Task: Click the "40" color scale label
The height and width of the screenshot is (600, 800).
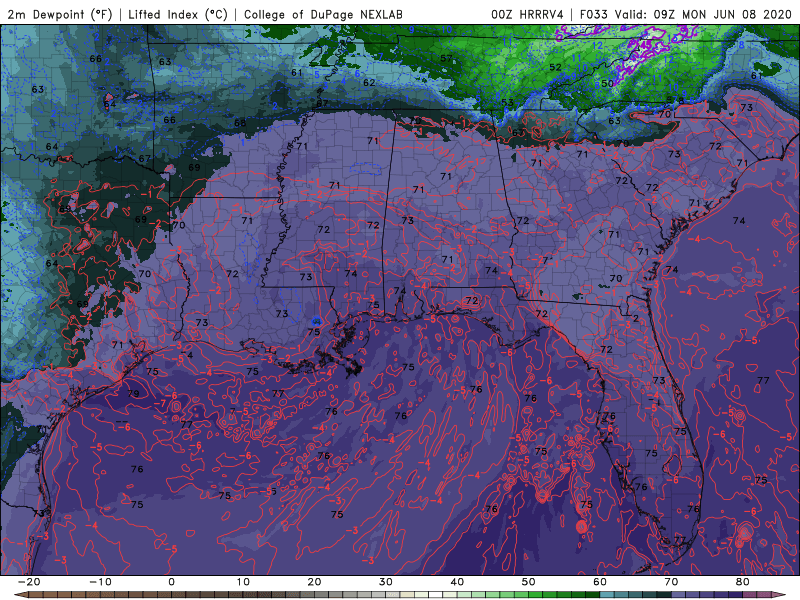Action: click(457, 582)
